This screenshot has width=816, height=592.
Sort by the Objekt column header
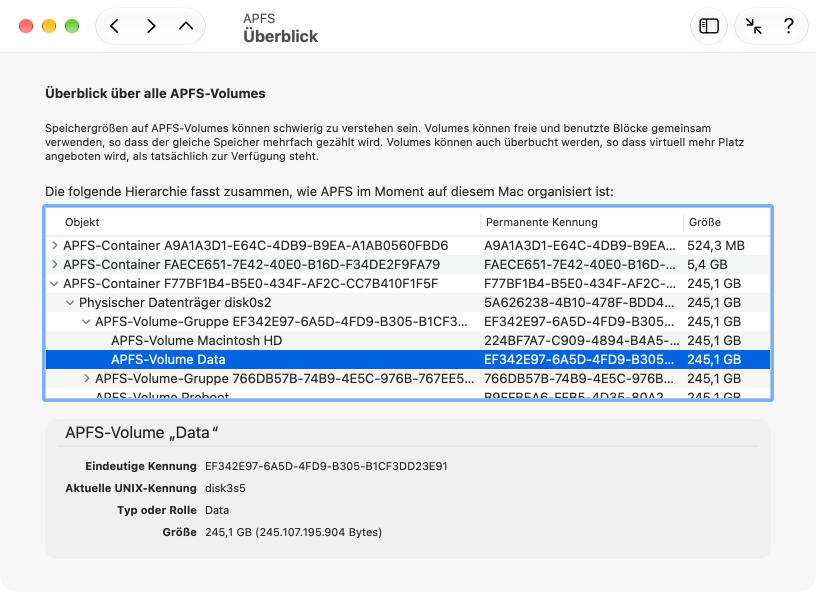(263, 222)
